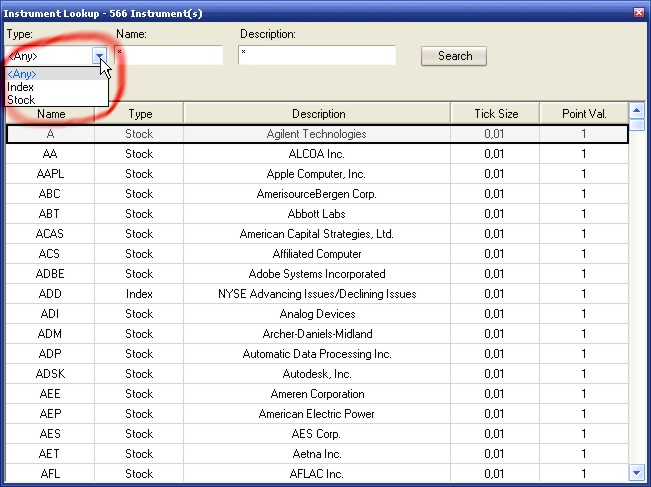Select the ADI instrument name
The height and width of the screenshot is (487, 651).
click(50, 314)
